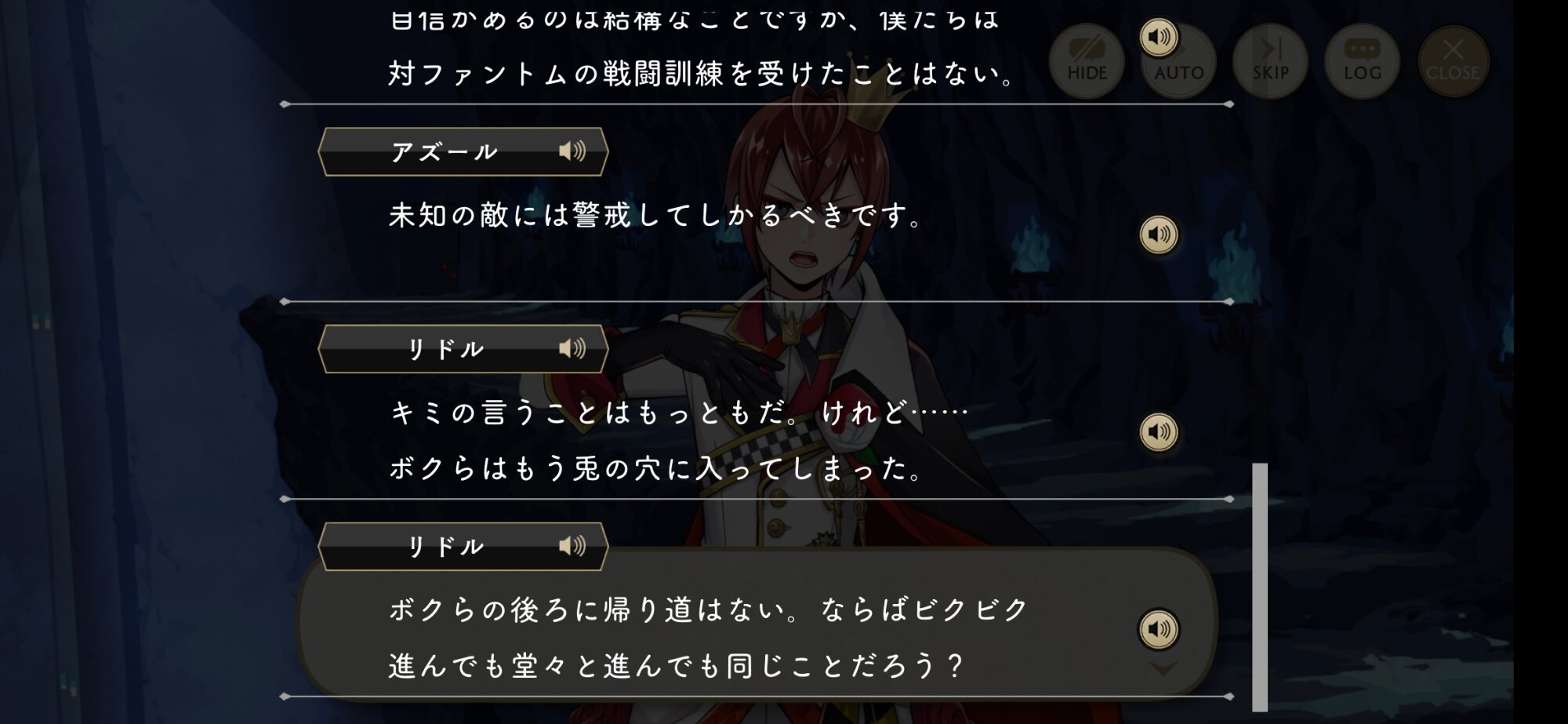Open the LOG history button
This screenshot has height=724, width=1568.
1363,60
